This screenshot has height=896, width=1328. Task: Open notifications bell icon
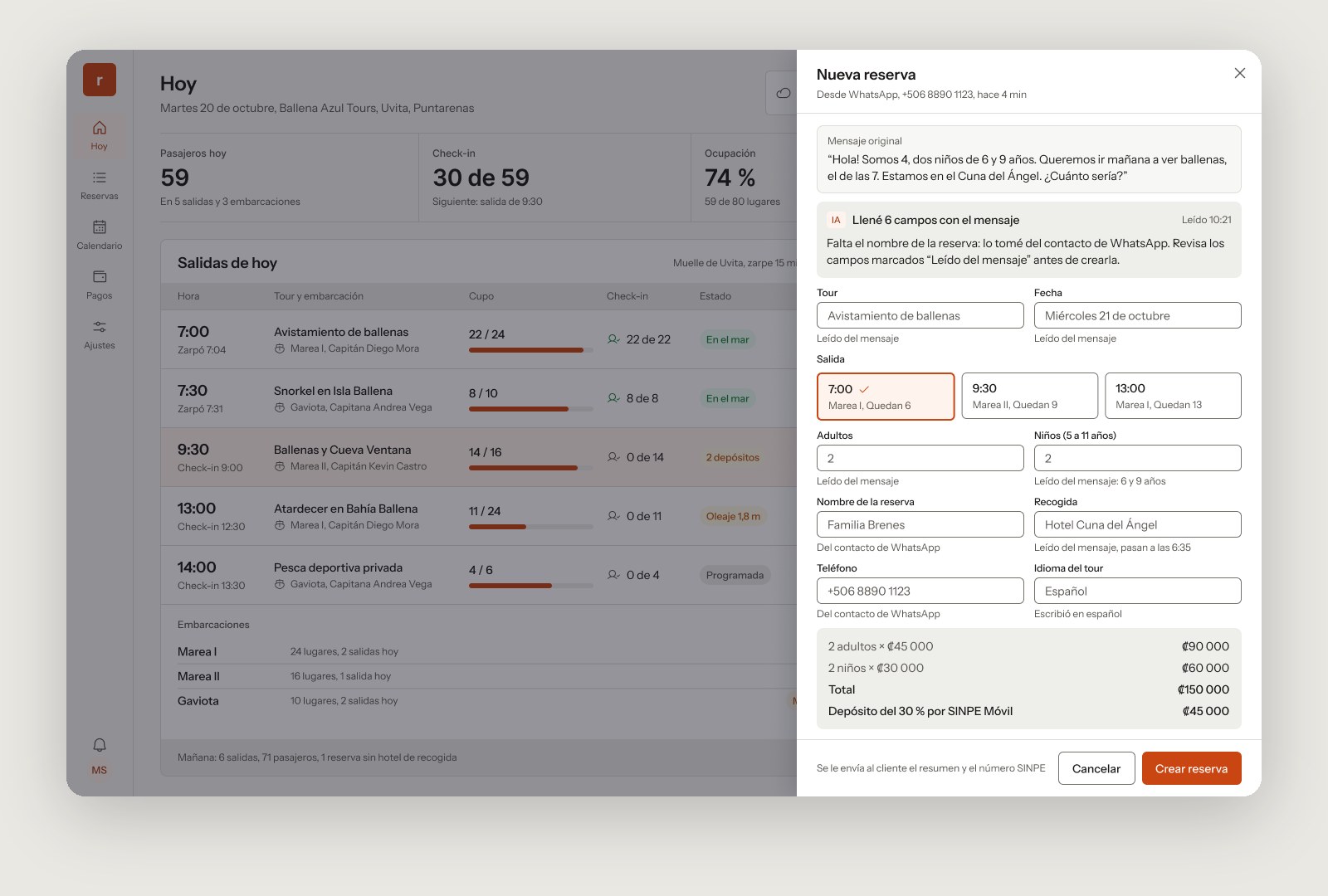99,744
